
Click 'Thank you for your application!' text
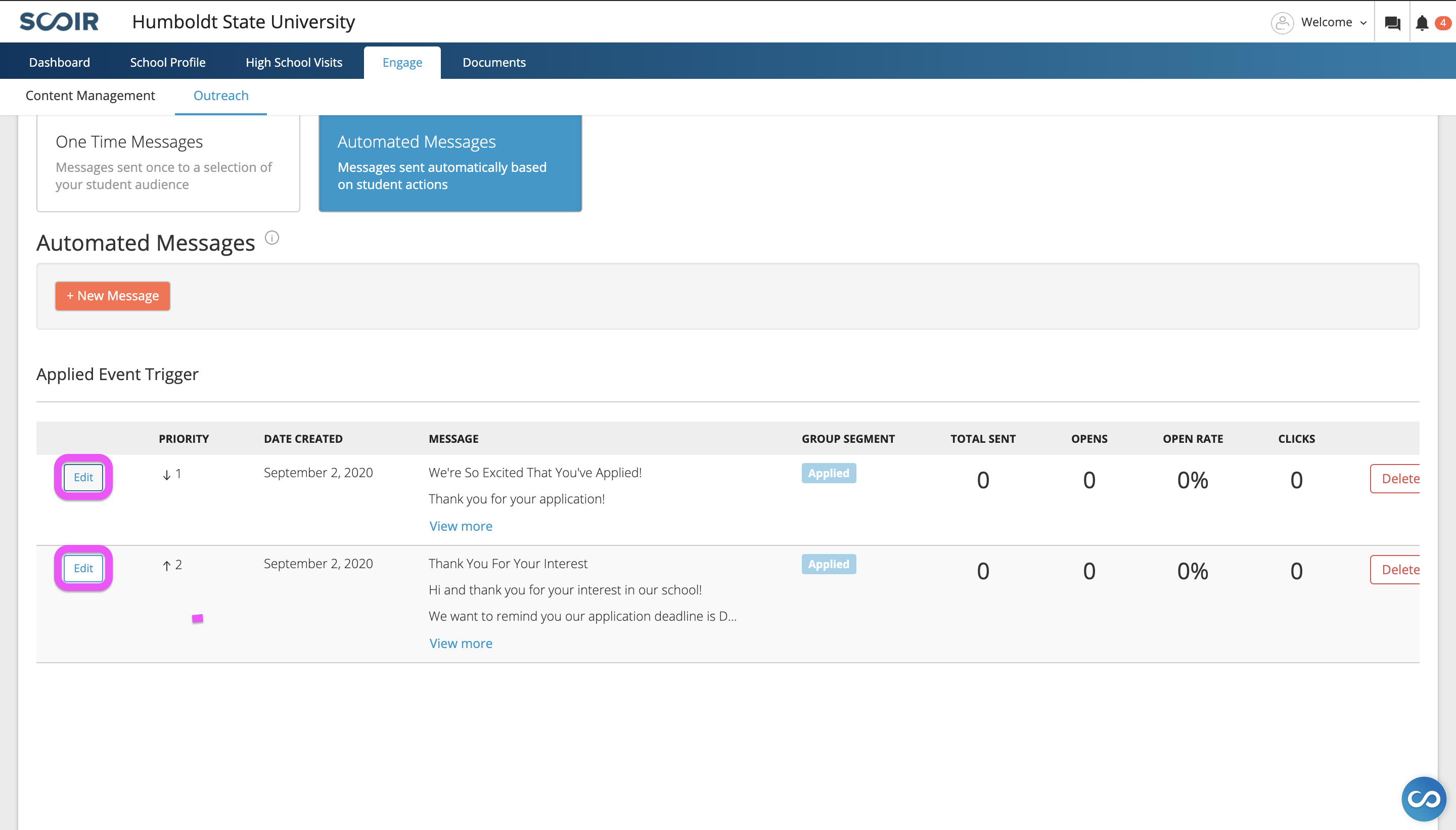[517, 499]
